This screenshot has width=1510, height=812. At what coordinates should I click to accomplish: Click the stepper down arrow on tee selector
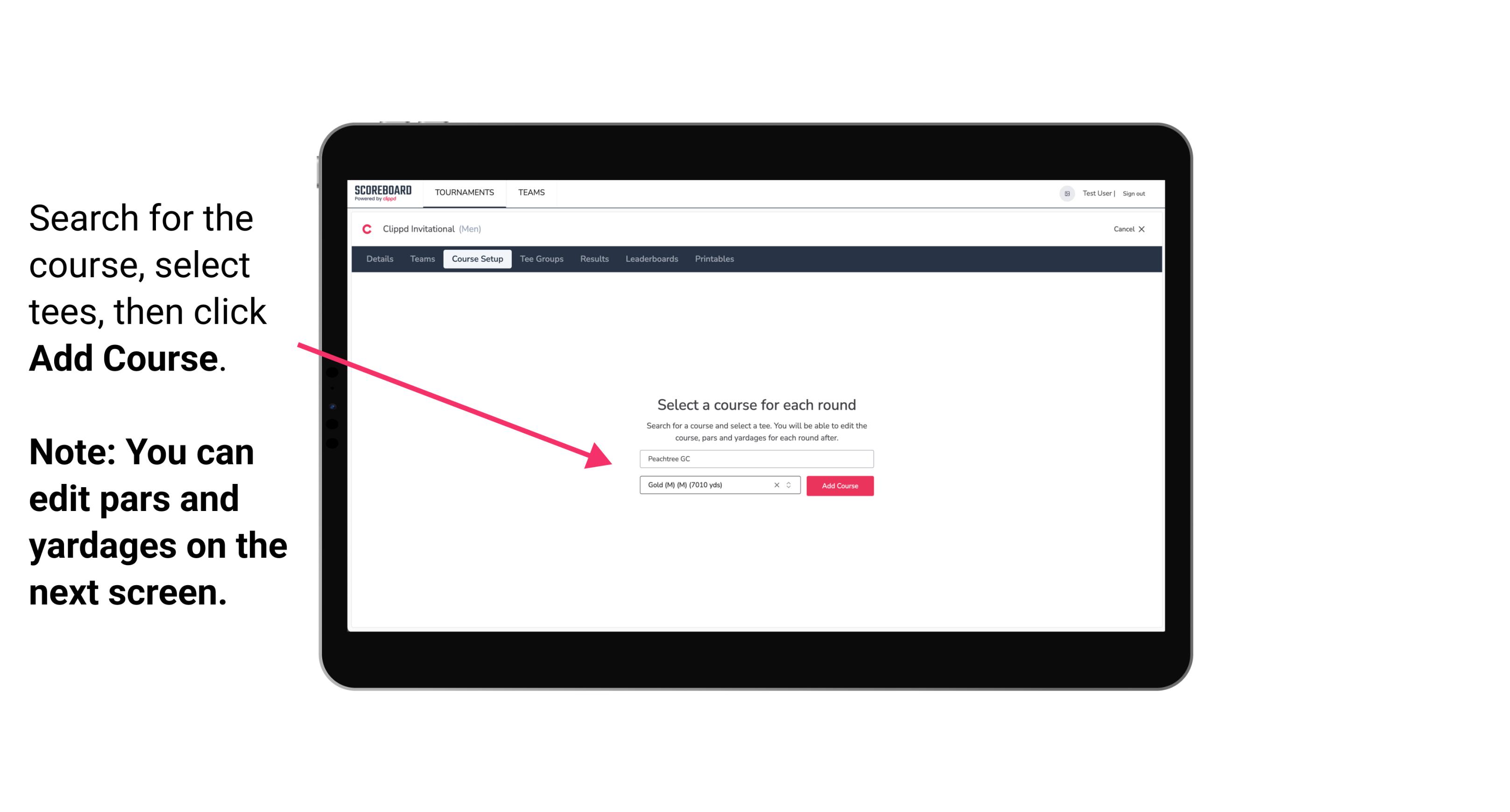click(x=790, y=488)
